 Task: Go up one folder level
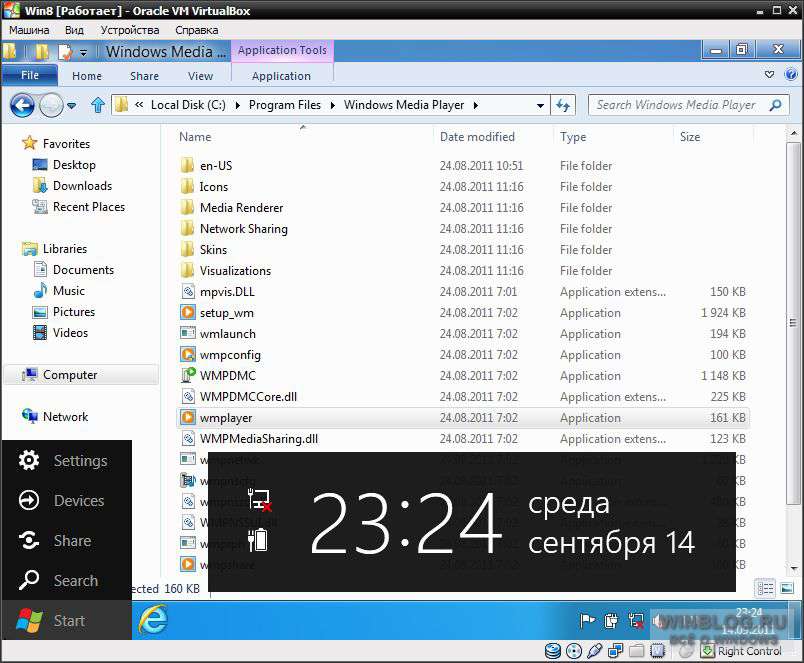click(97, 105)
